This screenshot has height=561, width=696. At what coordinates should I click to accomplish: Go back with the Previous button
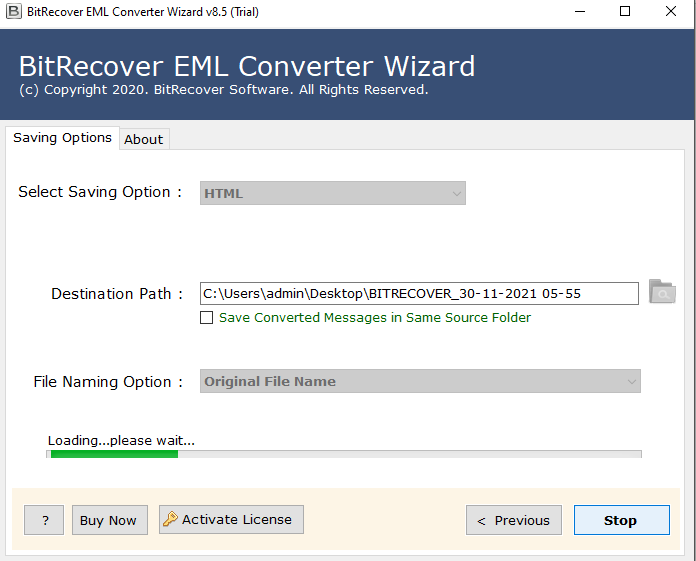513,520
